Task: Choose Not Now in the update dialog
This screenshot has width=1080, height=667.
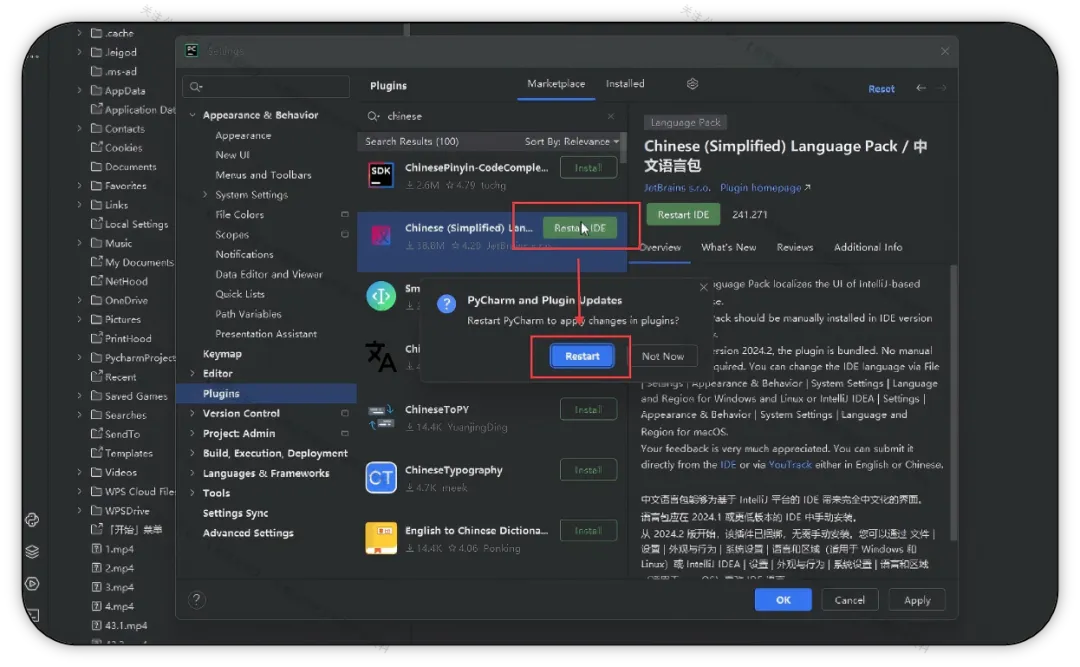Action: 663,356
